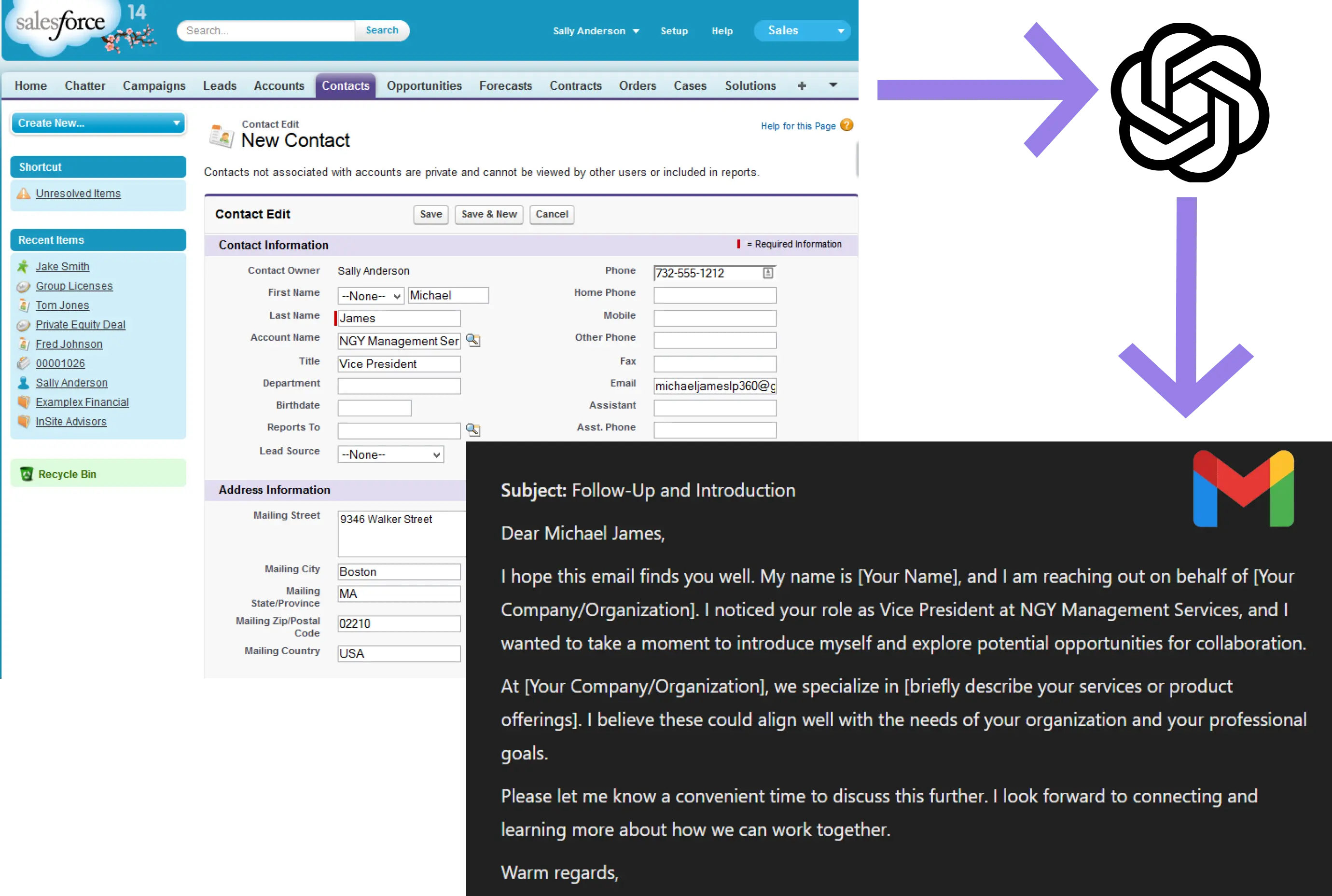1332x896 pixels.
Task: Expand the tab bar overflow arrow
Action: coord(833,85)
